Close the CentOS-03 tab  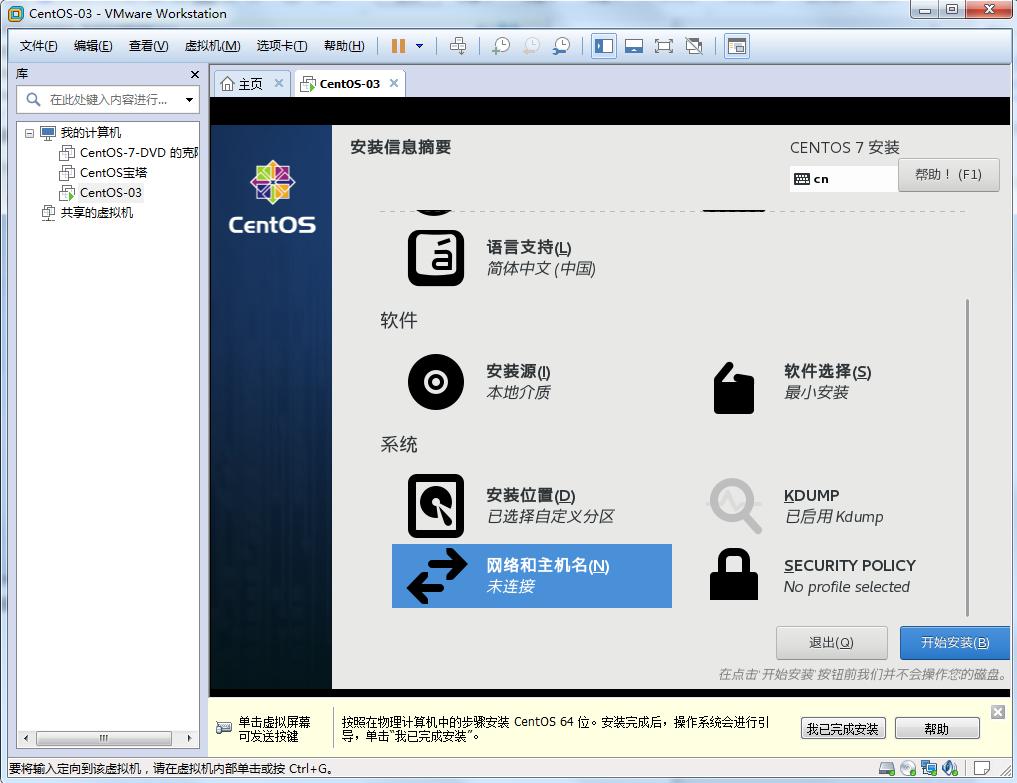[394, 83]
